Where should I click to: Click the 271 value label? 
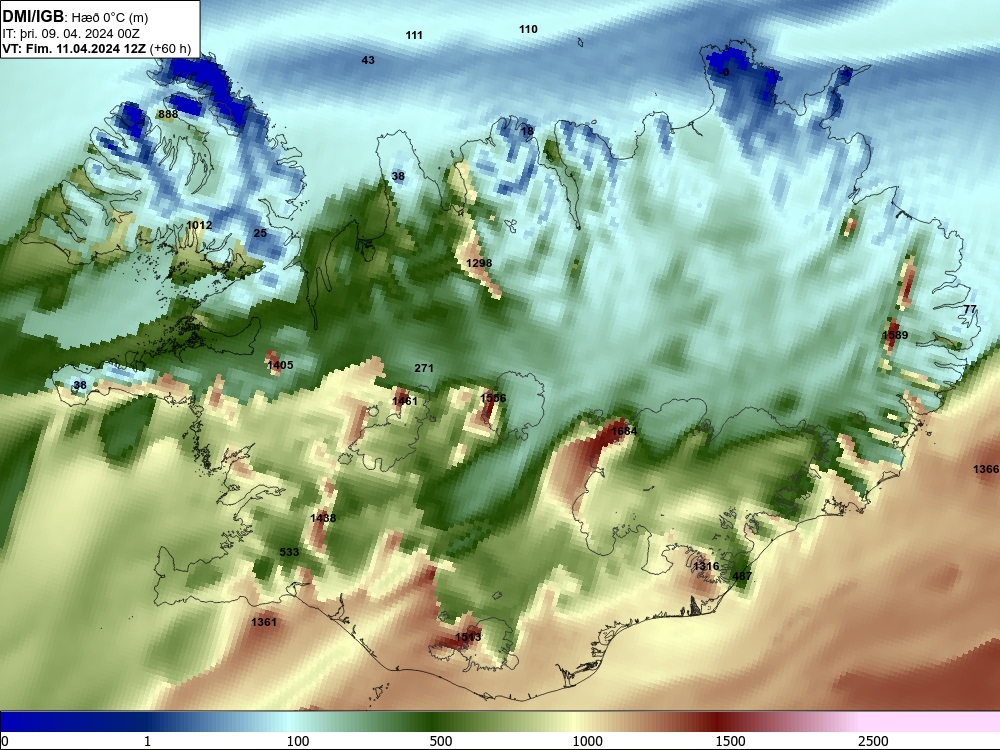[x=423, y=368]
